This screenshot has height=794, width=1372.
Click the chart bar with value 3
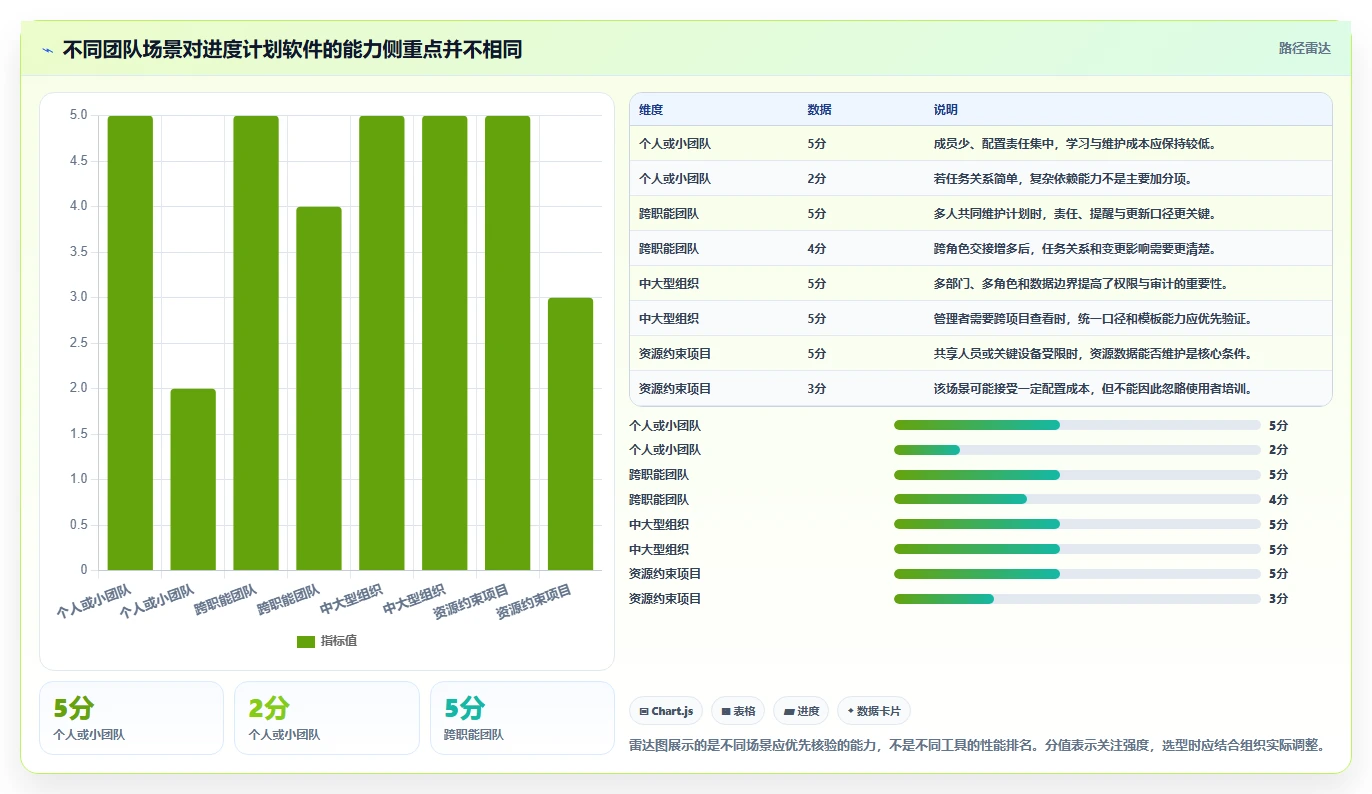(571, 434)
